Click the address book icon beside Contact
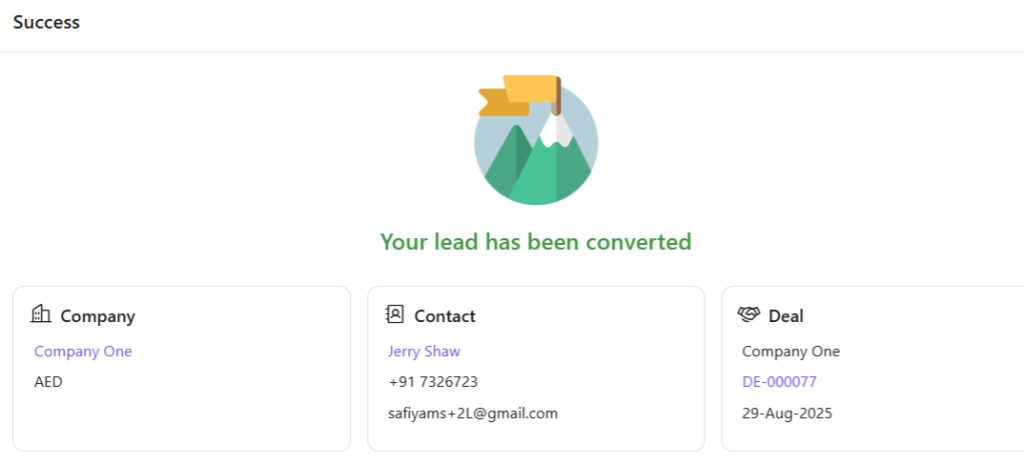Viewport: 1024px width, 464px height. pos(395,315)
